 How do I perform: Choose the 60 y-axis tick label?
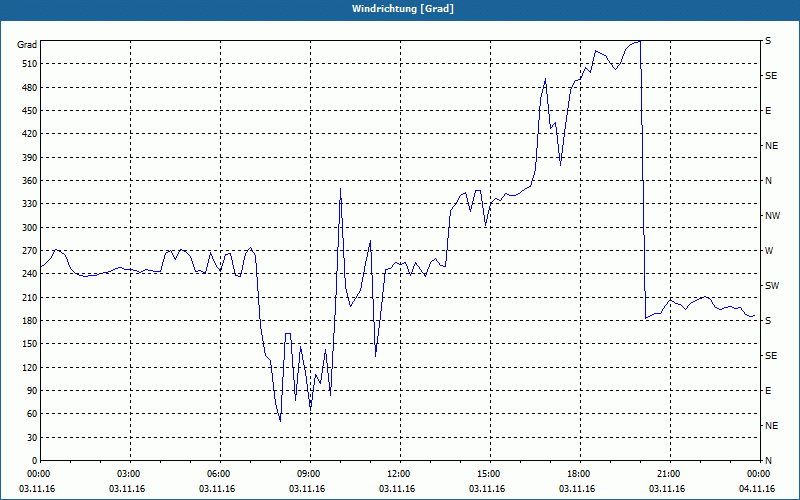tap(32, 414)
